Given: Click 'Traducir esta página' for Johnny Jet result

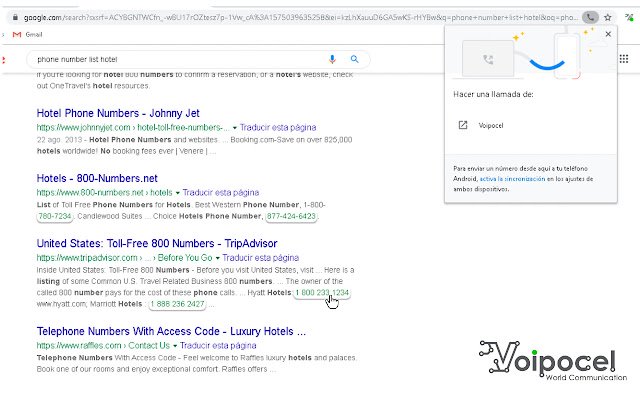Looking at the screenshot, I should [x=278, y=127].
